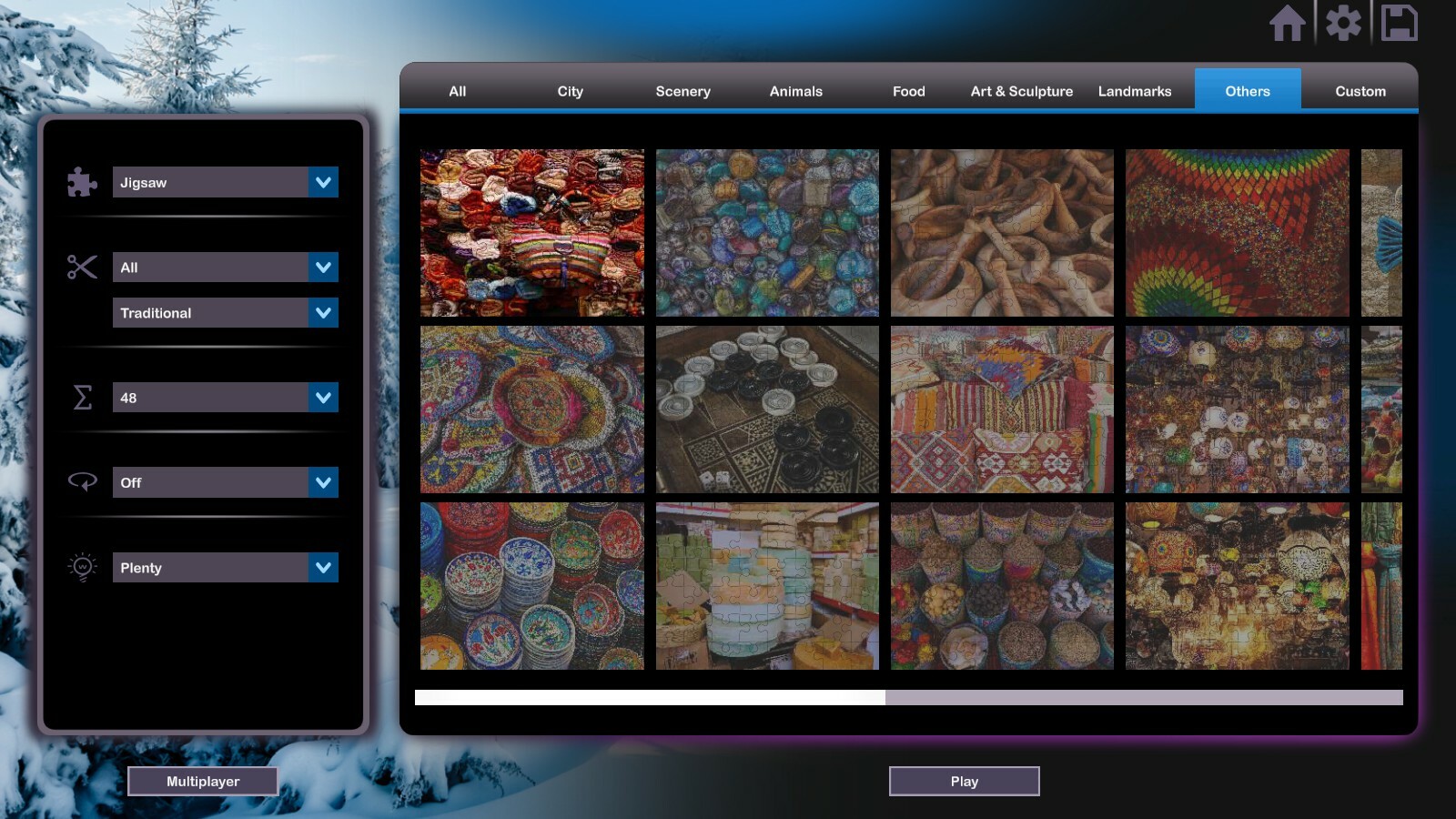
Task: Click the sigma piece count icon
Action: click(82, 398)
